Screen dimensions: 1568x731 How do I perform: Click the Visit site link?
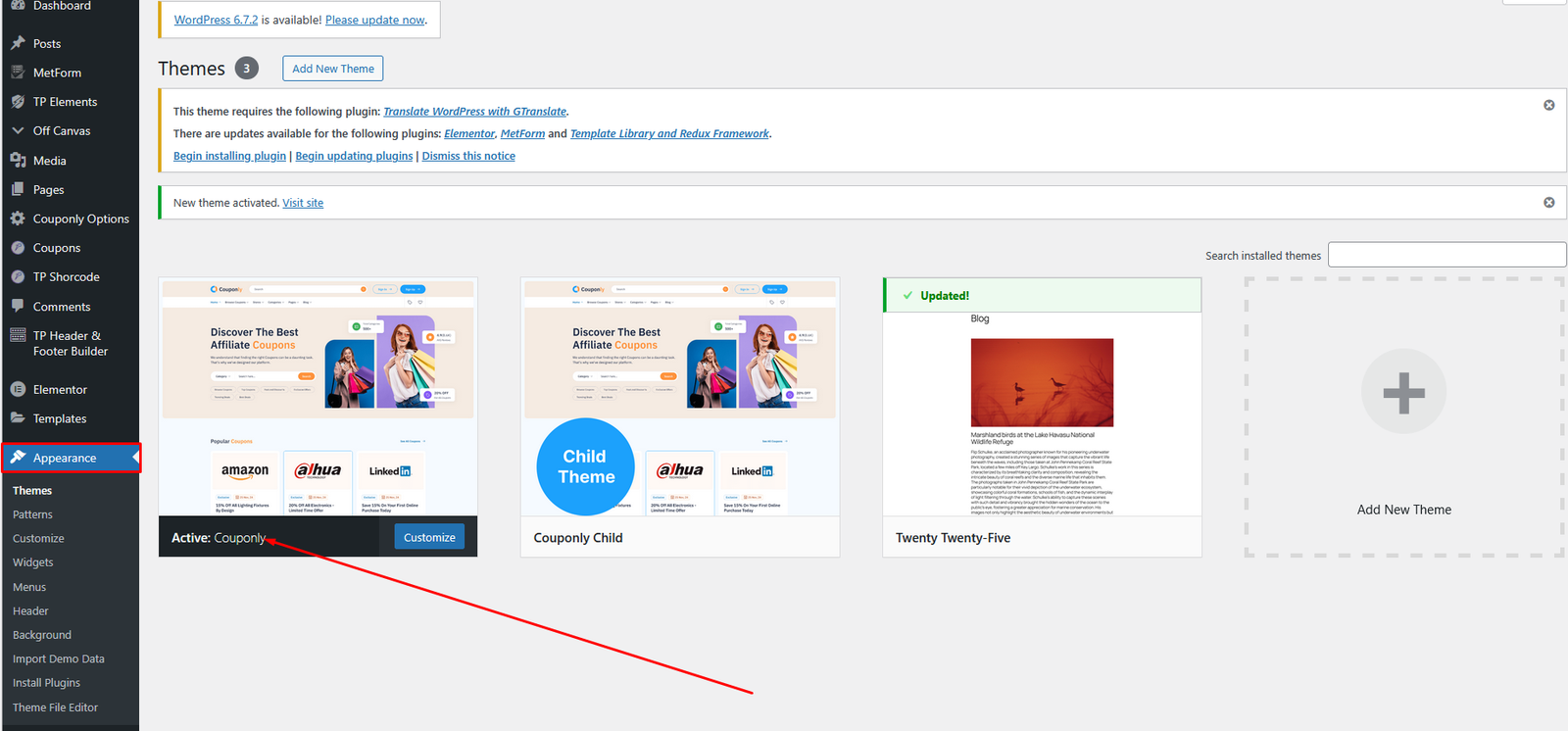[303, 203]
